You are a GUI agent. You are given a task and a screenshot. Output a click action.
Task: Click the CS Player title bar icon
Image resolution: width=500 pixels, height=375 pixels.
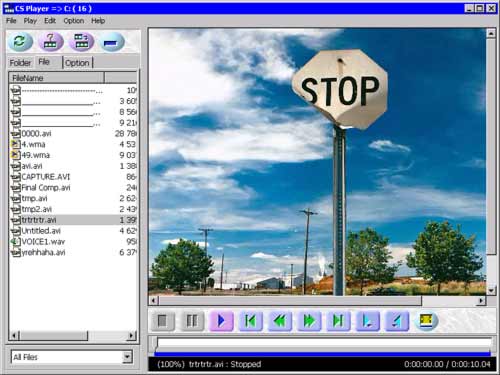[8, 8]
